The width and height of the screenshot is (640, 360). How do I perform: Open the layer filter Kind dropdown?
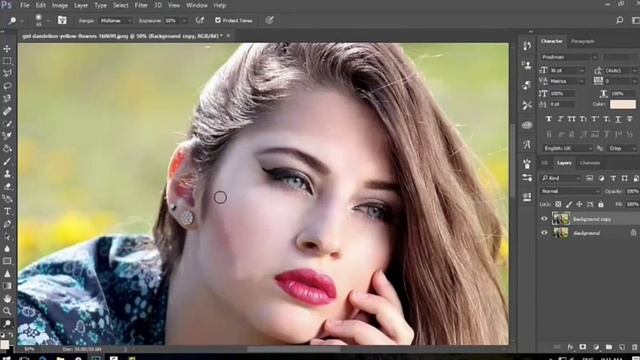click(x=560, y=178)
